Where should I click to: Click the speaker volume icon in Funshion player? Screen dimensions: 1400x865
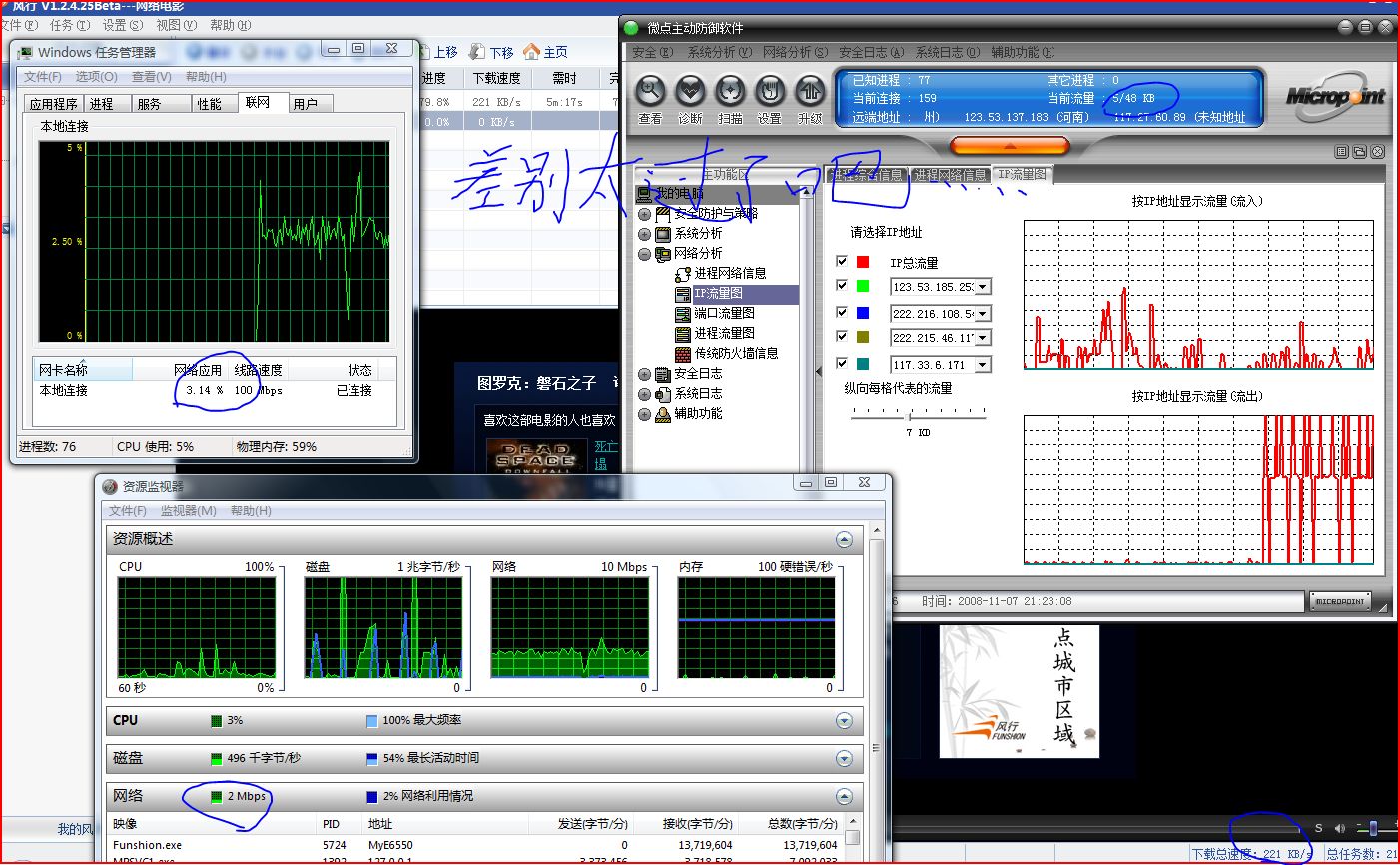click(x=1340, y=828)
